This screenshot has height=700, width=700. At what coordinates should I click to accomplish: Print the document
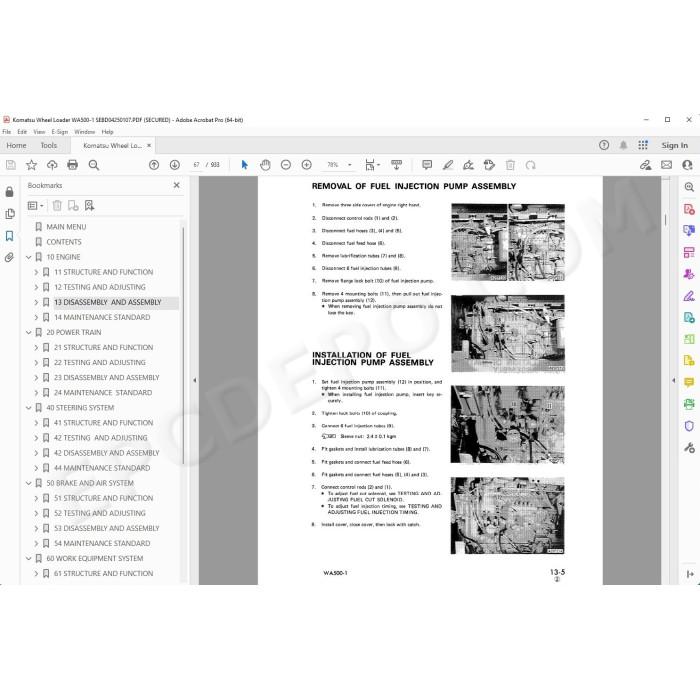(x=72, y=165)
